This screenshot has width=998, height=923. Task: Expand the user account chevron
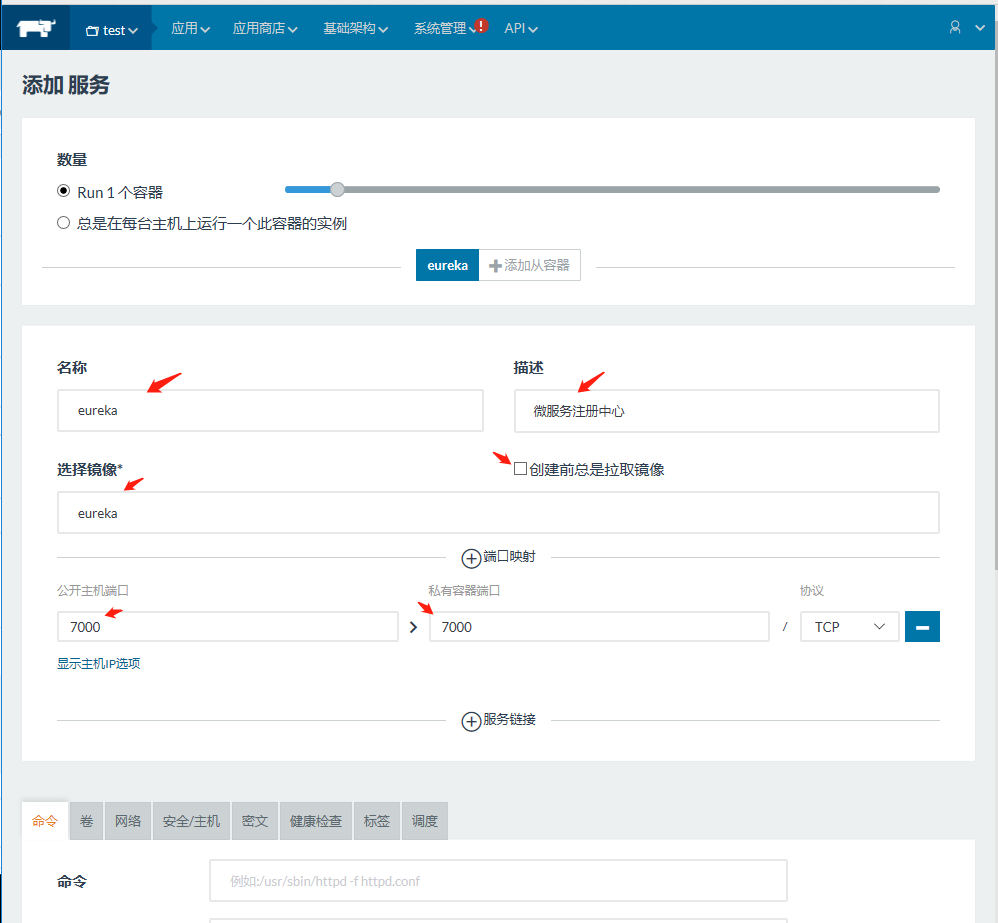pos(980,27)
